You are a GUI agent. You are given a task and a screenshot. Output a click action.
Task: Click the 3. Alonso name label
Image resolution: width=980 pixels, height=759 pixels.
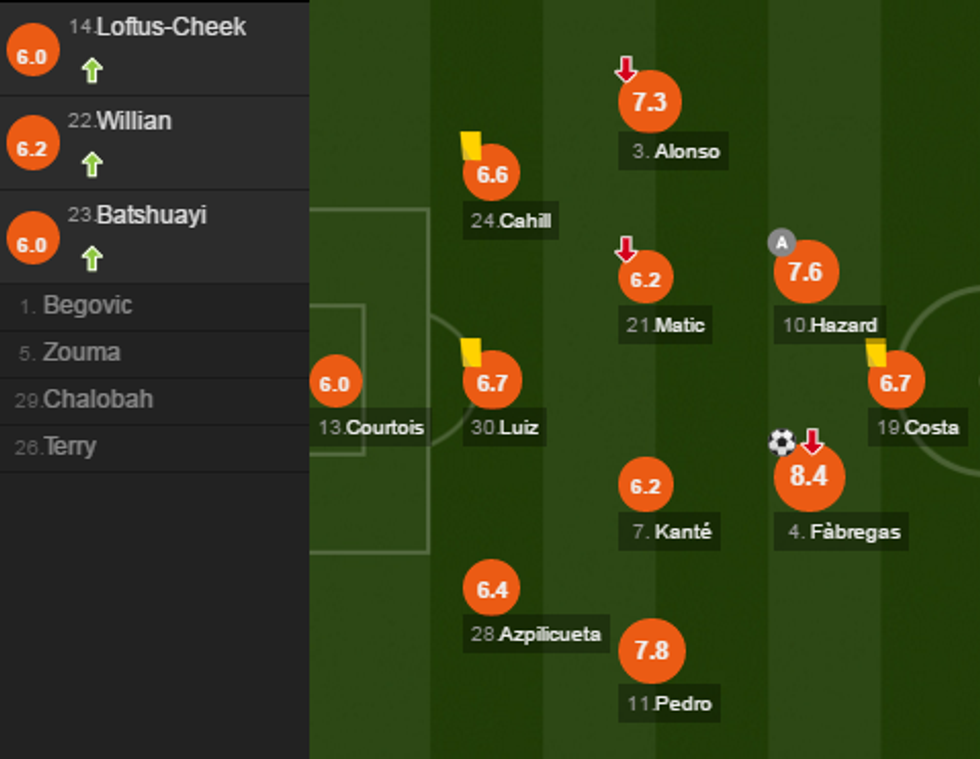pos(672,152)
